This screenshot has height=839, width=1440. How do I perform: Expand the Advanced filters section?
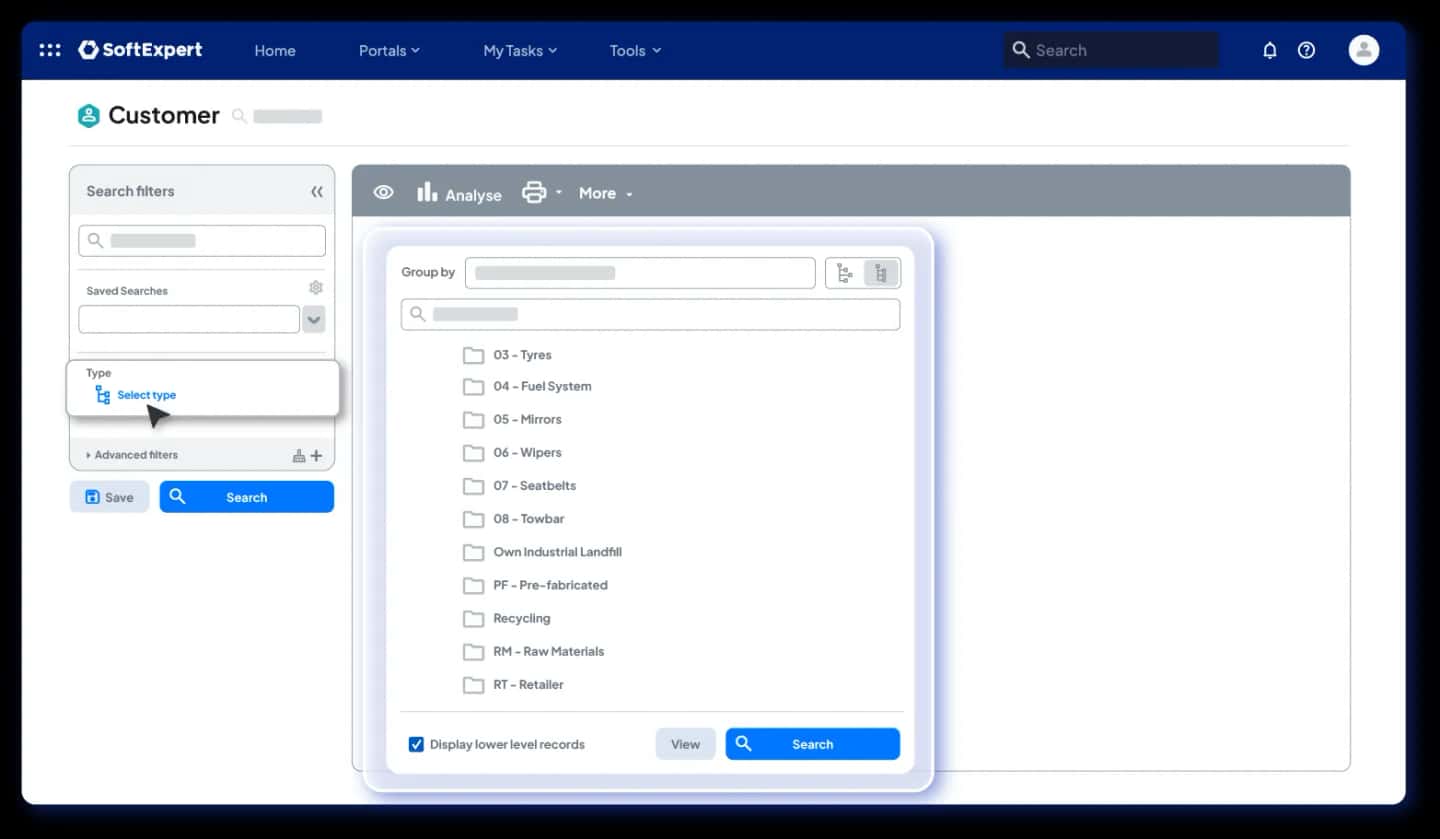(x=132, y=455)
